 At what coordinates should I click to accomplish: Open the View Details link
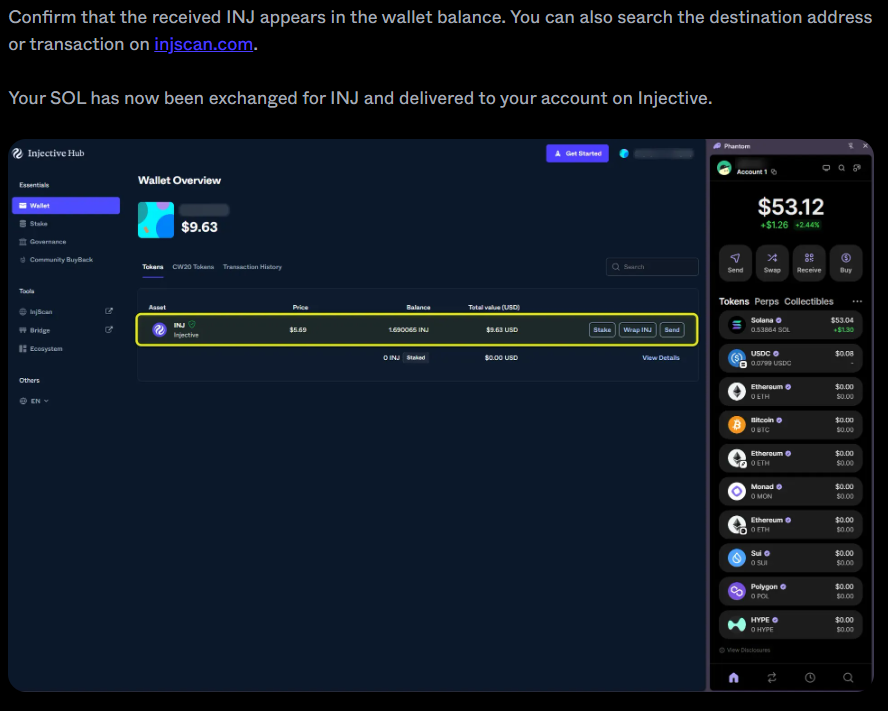point(660,357)
